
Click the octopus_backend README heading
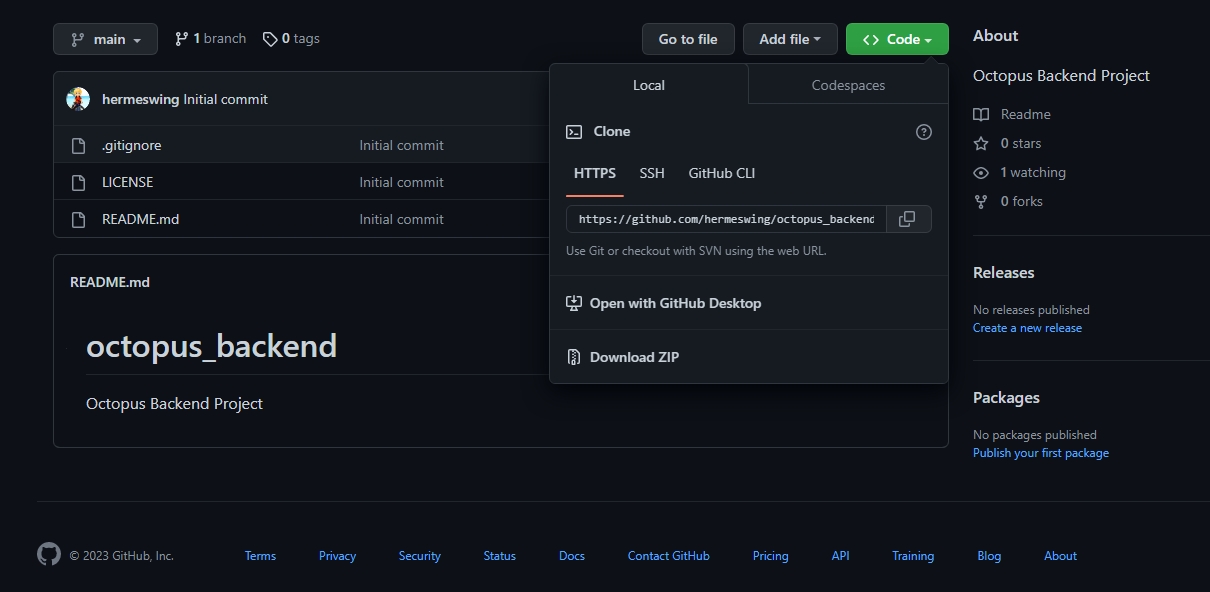(x=212, y=346)
